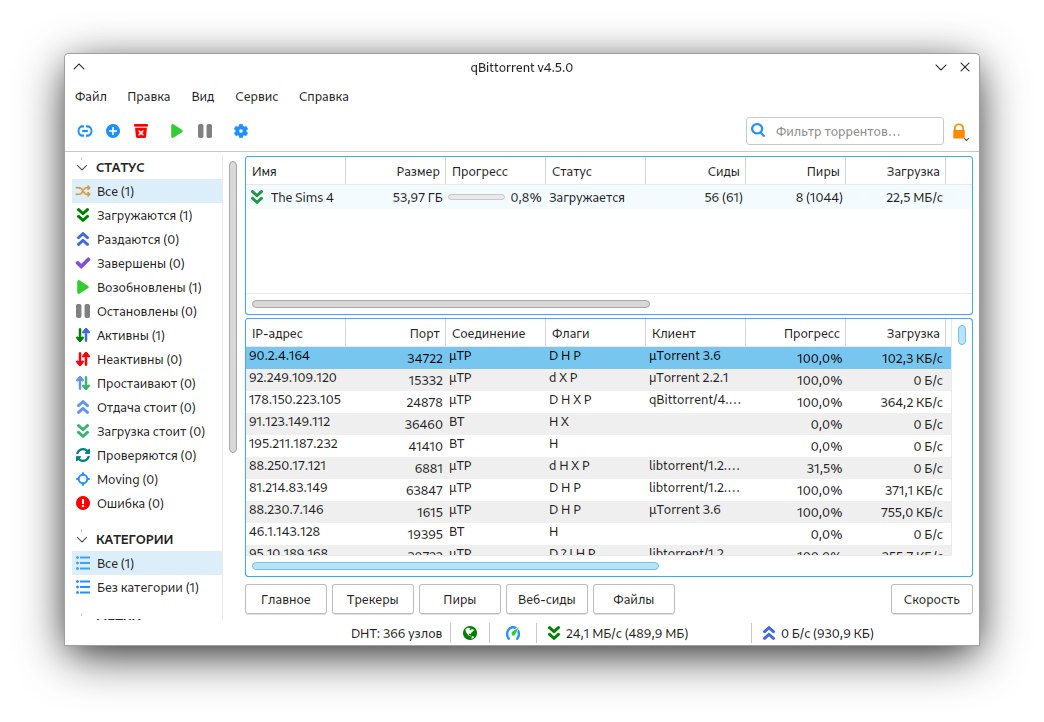Toggle the Пиры panel button
Viewport: 1044px width, 722px height.
tap(459, 600)
